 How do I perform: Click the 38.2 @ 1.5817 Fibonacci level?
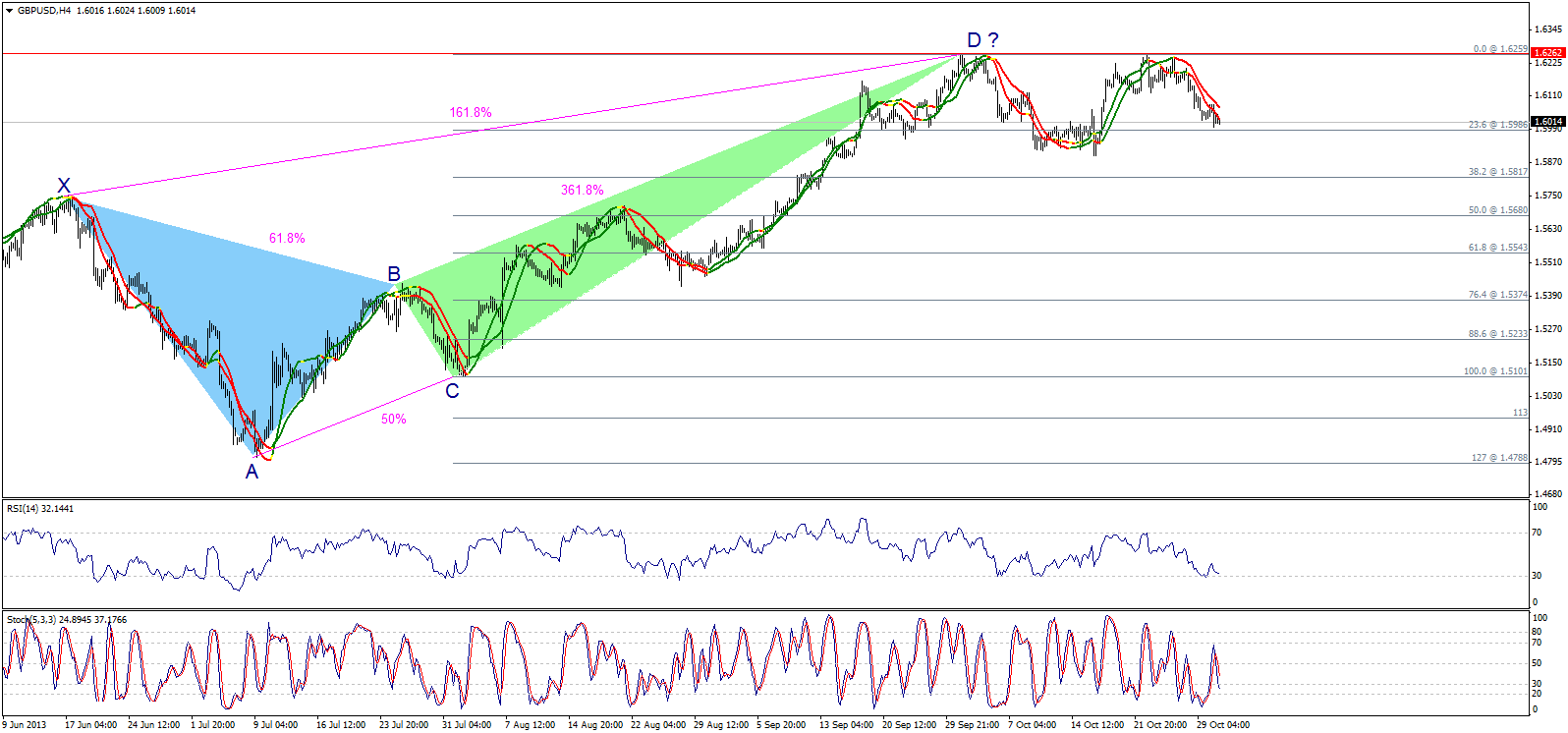(x=1497, y=172)
